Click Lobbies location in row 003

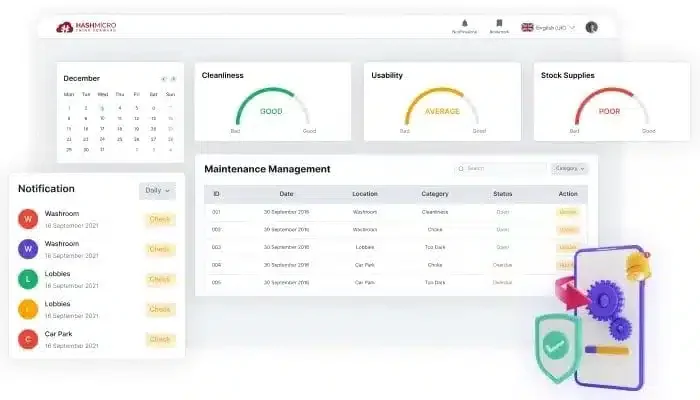365,247
